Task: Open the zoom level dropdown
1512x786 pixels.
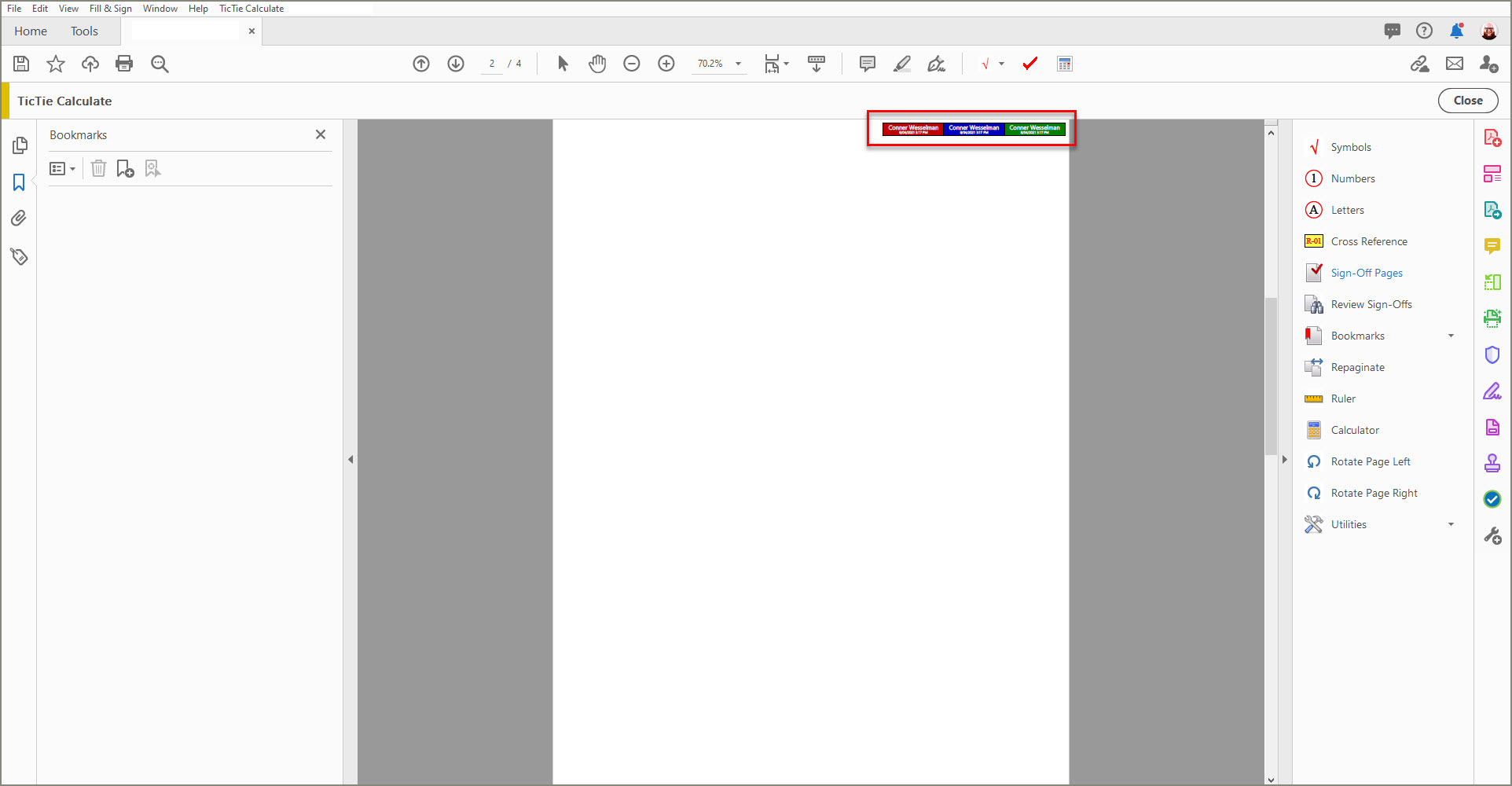Action: (x=736, y=64)
